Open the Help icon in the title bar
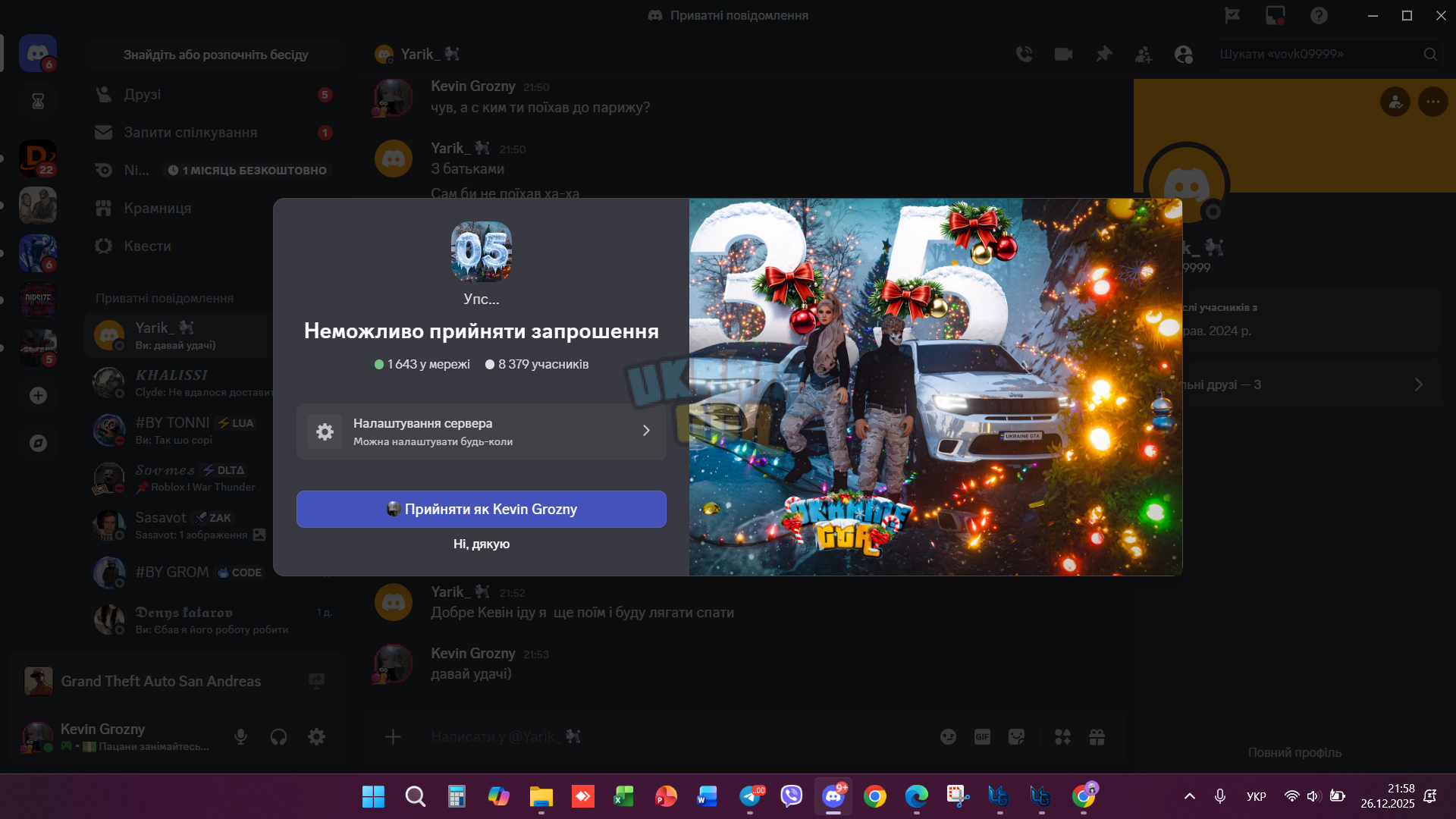This screenshot has width=1456, height=819. (1319, 15)
